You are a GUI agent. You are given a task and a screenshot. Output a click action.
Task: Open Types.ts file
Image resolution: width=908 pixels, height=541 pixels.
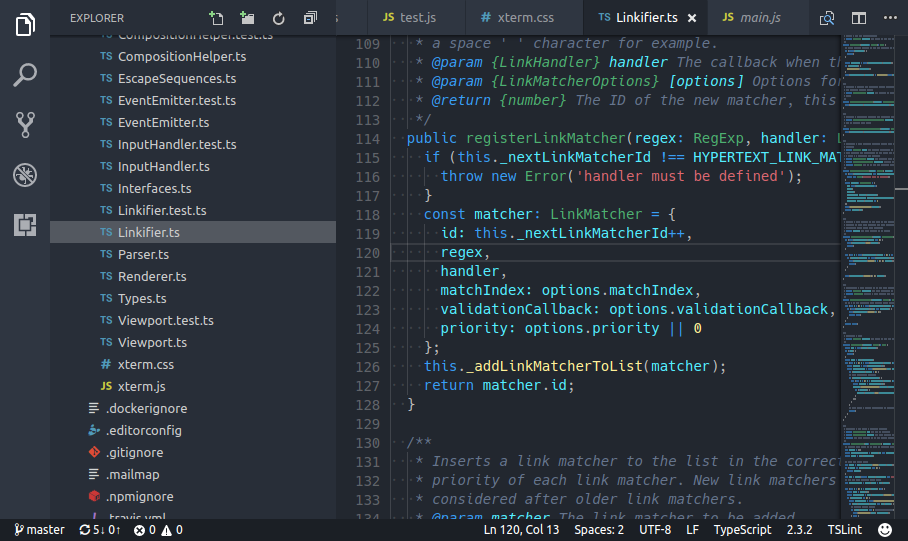pos(193,298)
